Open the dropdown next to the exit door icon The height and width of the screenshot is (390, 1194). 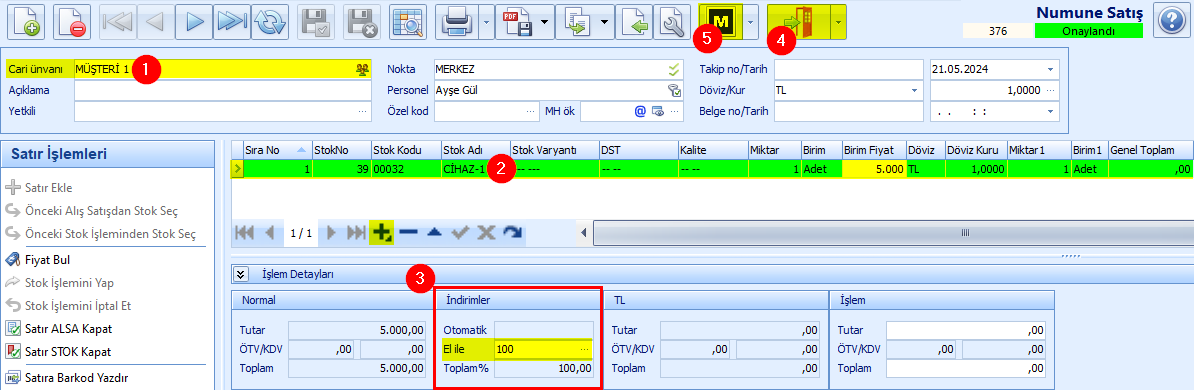[838, 23]
